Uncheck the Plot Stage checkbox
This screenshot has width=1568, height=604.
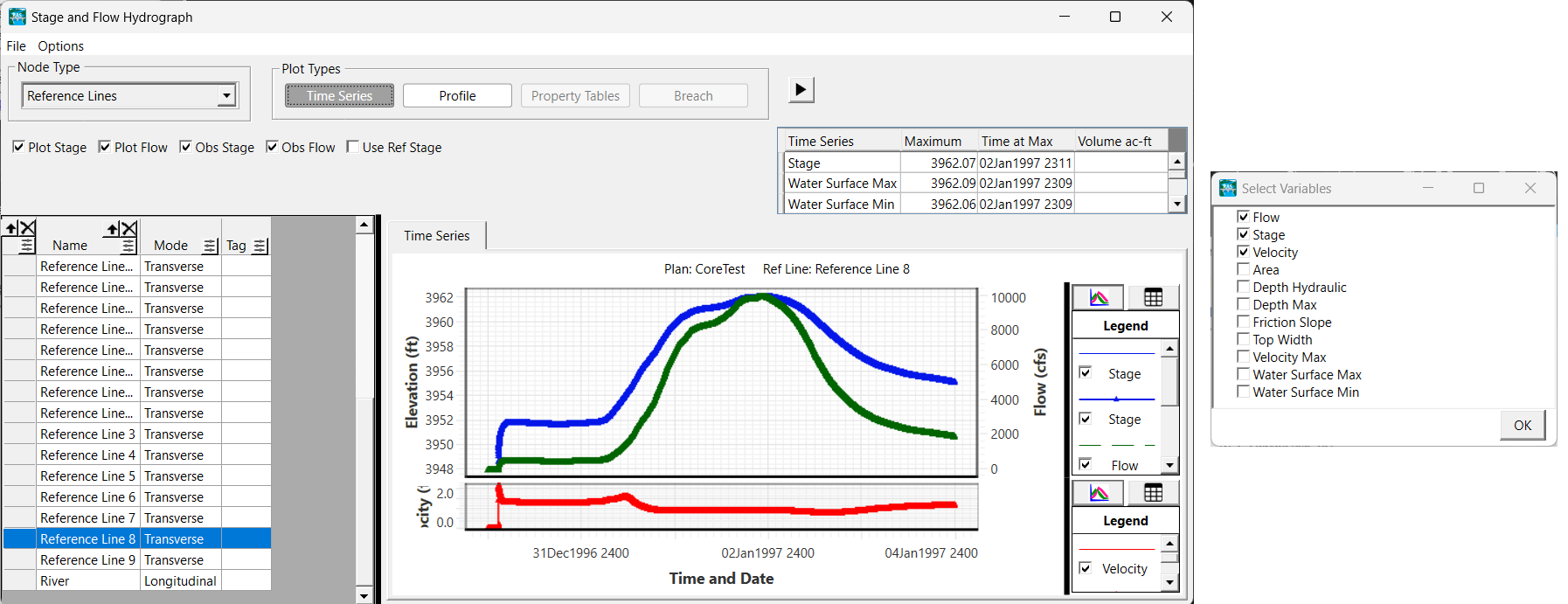[18, 147]
